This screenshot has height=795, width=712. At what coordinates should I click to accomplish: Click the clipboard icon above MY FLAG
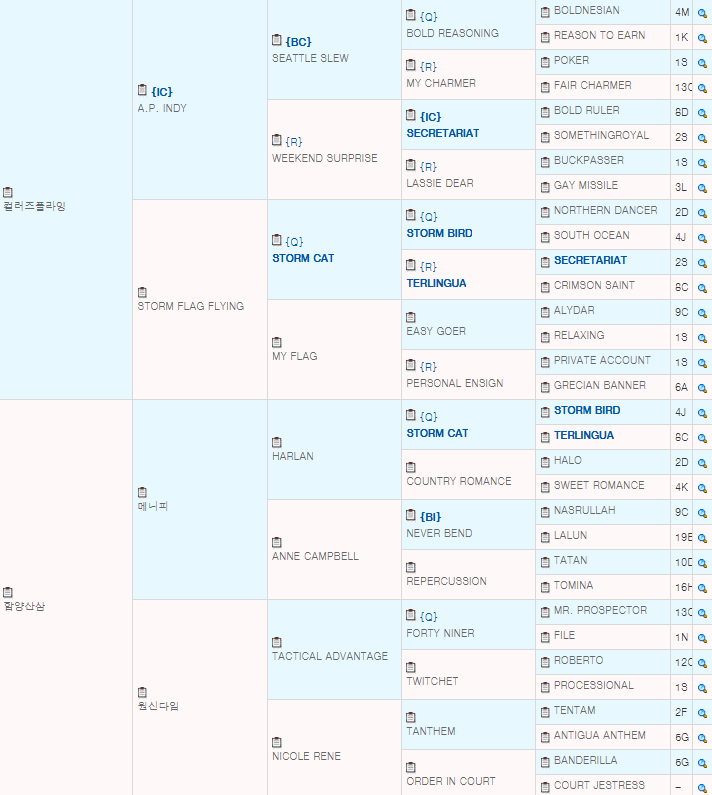pyautogui.click(x=277, y=342)
